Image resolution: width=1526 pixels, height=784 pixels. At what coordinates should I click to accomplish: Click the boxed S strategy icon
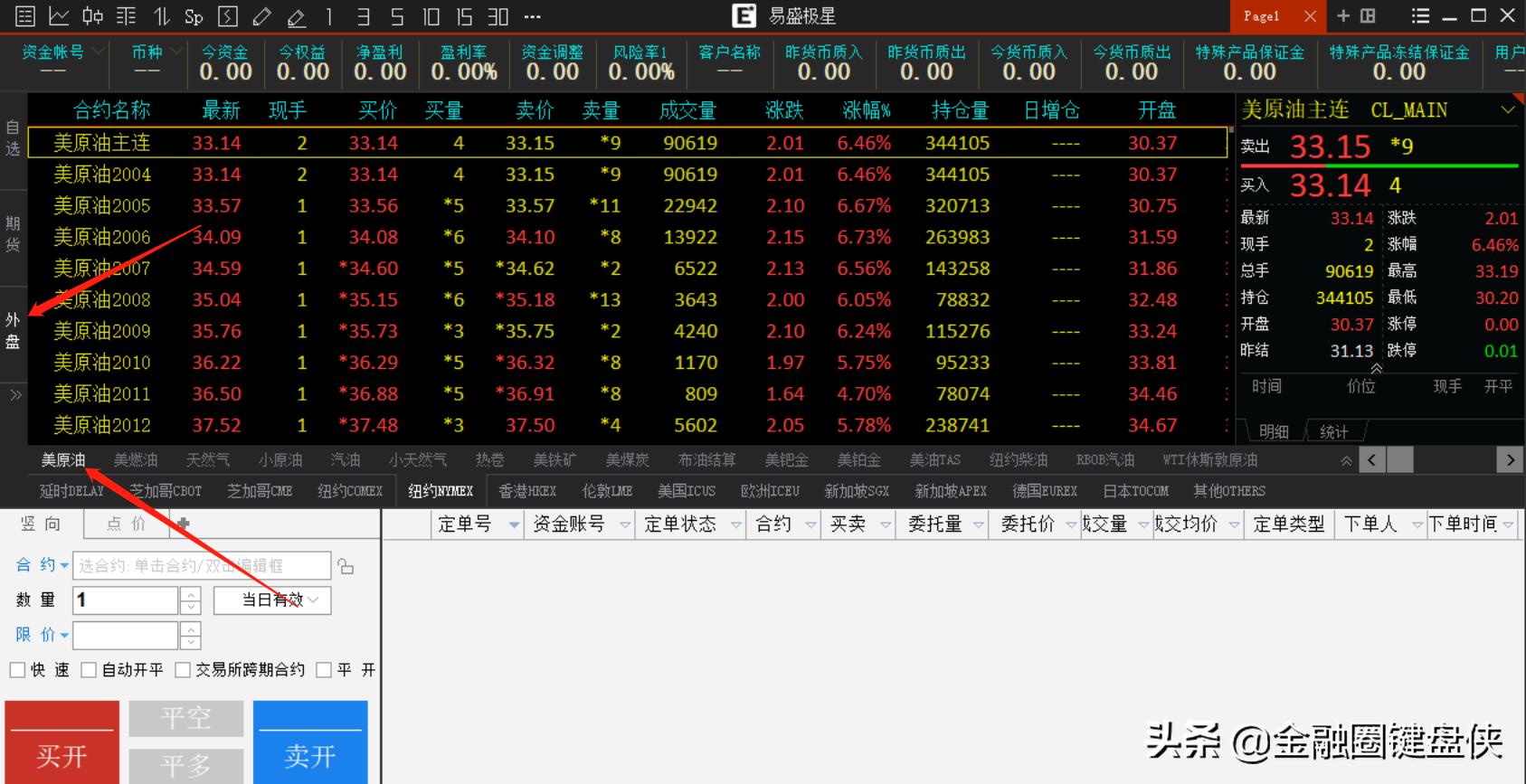pyautogui.click(x=228, y=16)
